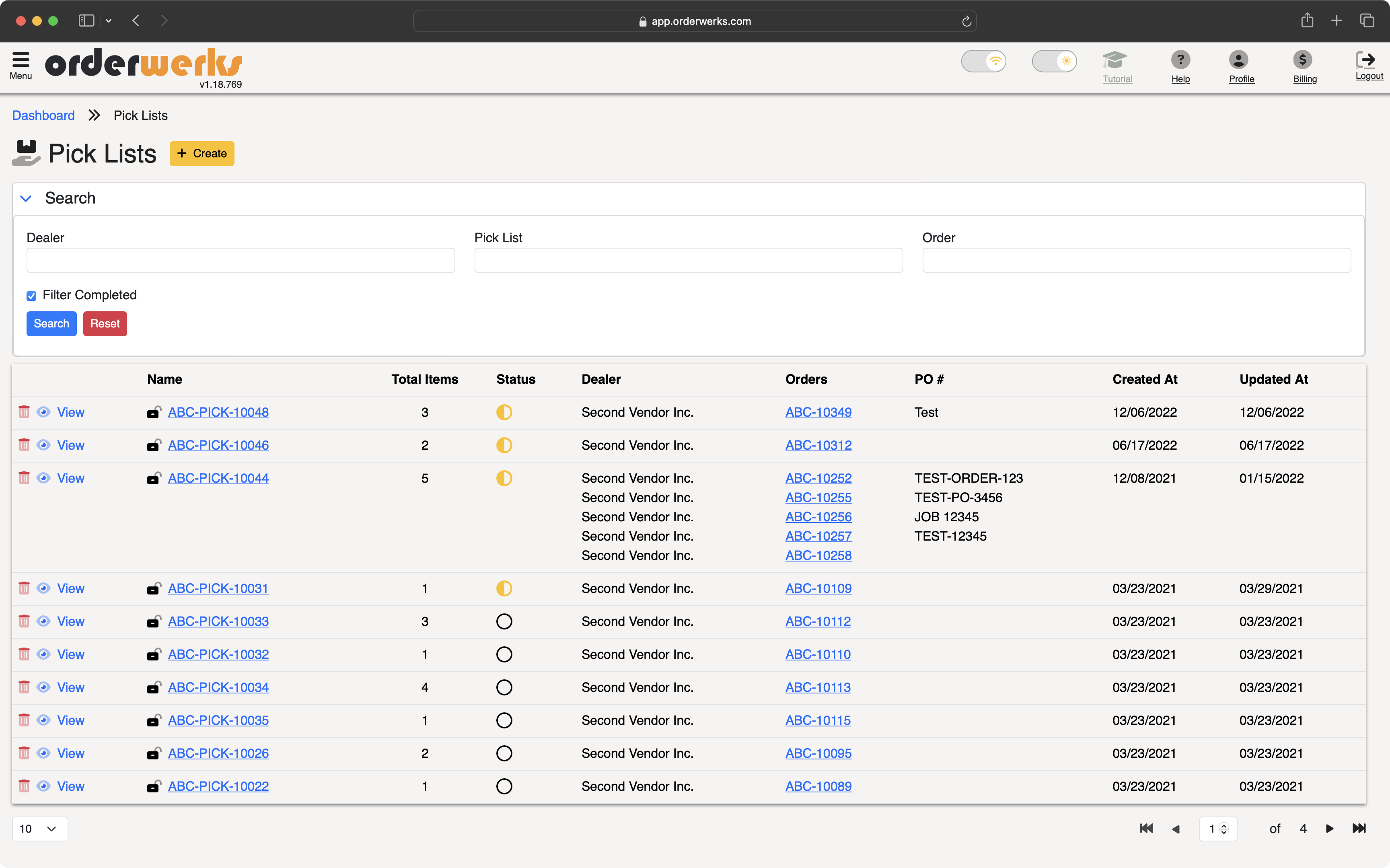1390x868 pixels.
Task: Click the browser address bar app.orderwerks.com
Action: coord(695,21)
